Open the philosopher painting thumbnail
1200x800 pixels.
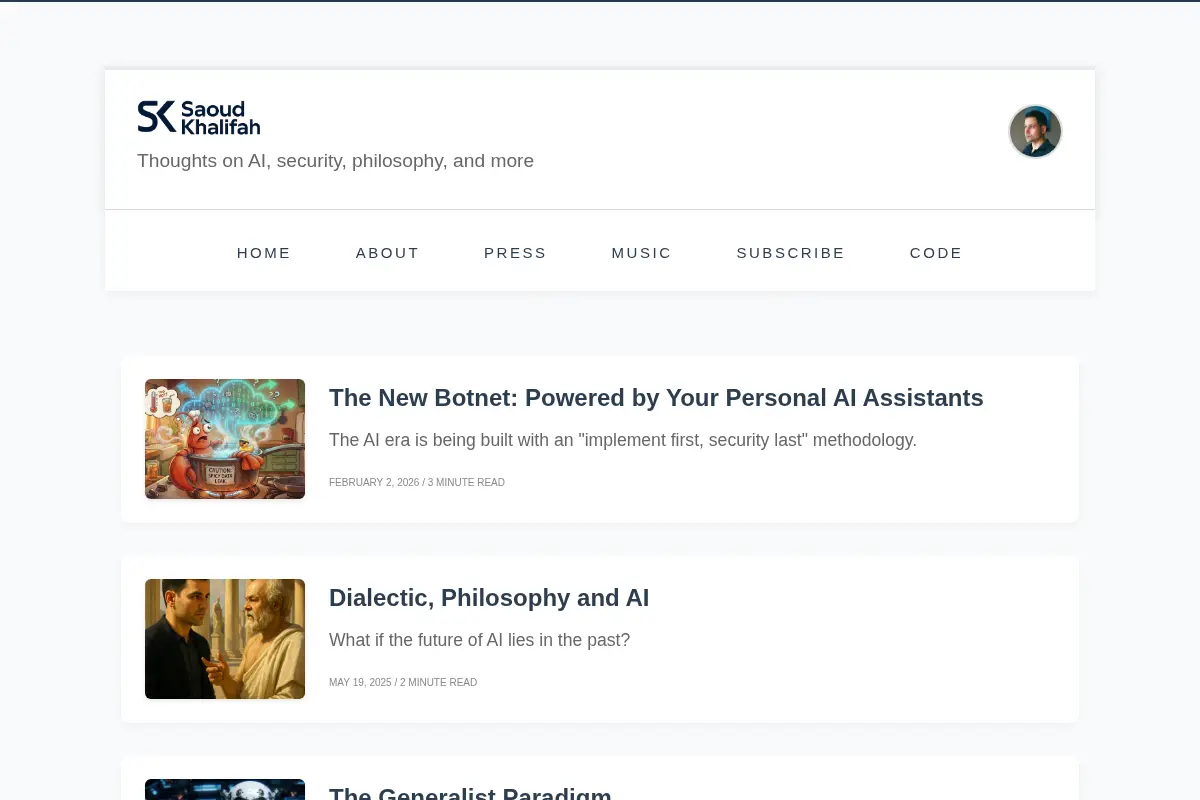[x=225, y=639]
